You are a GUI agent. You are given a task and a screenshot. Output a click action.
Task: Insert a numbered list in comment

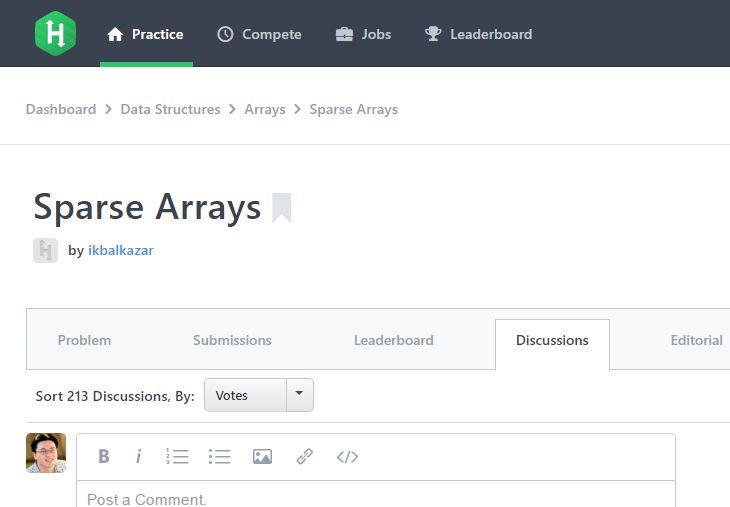(177, 456)
